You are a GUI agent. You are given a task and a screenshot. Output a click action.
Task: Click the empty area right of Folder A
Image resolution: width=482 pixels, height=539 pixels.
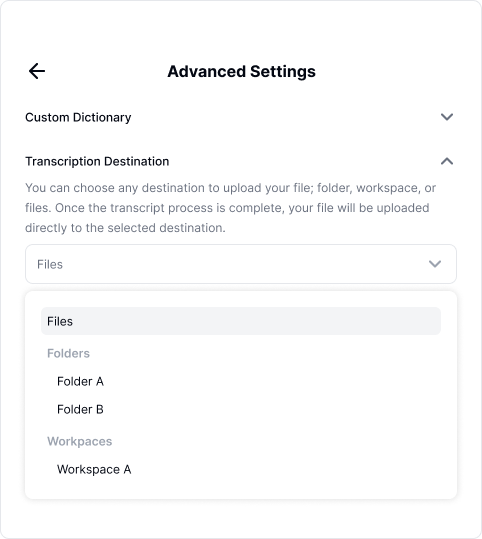272,381
